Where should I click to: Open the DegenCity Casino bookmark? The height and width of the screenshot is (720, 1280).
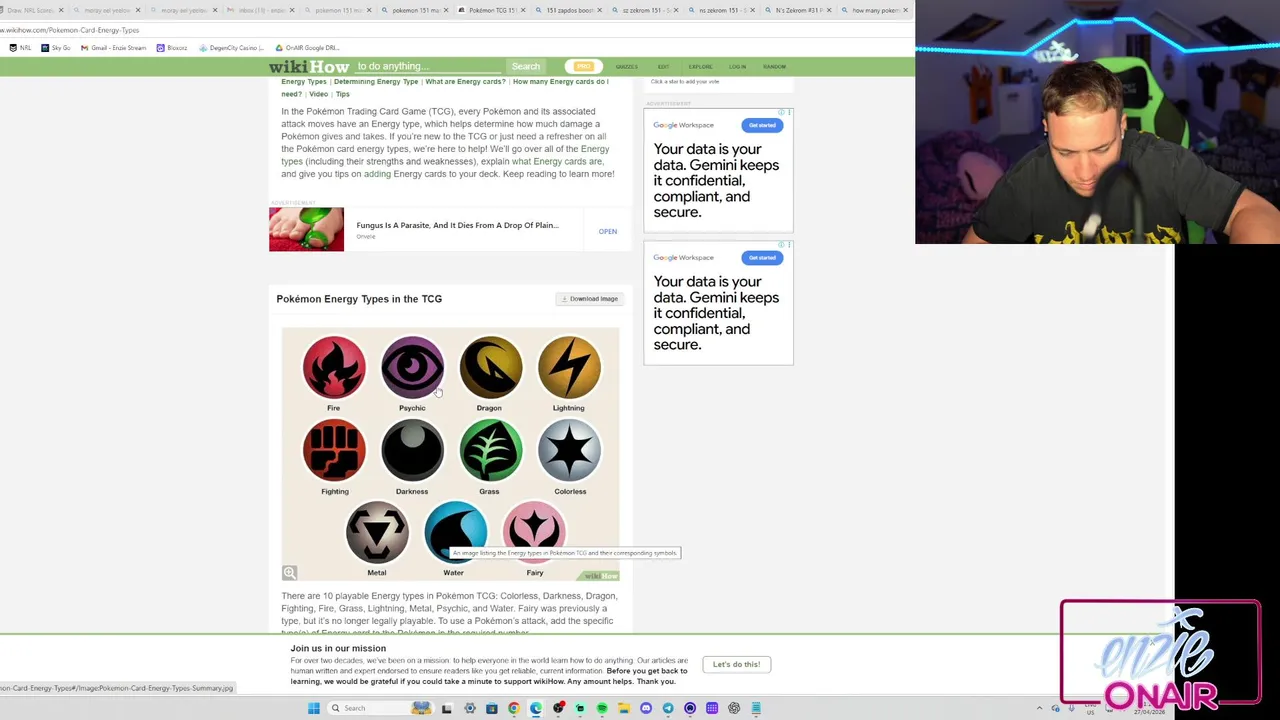(x=232, y=48)
